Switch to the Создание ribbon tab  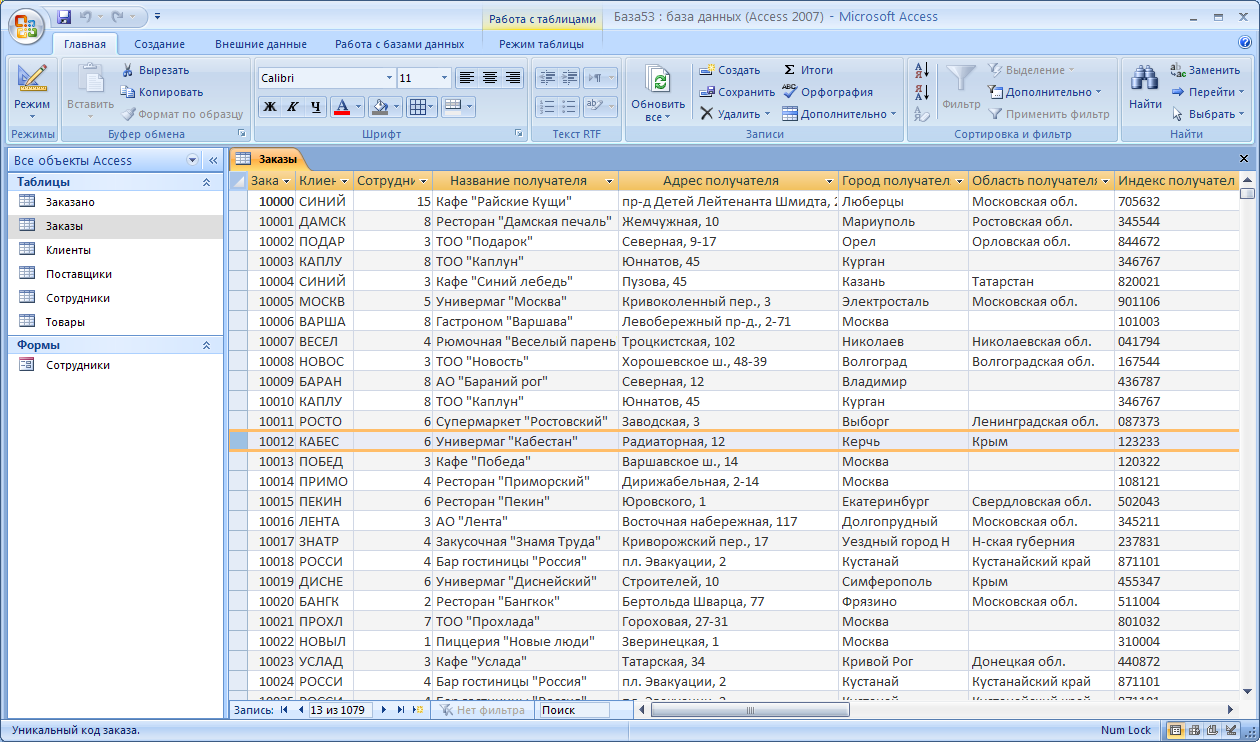click(x=160, y=44)
